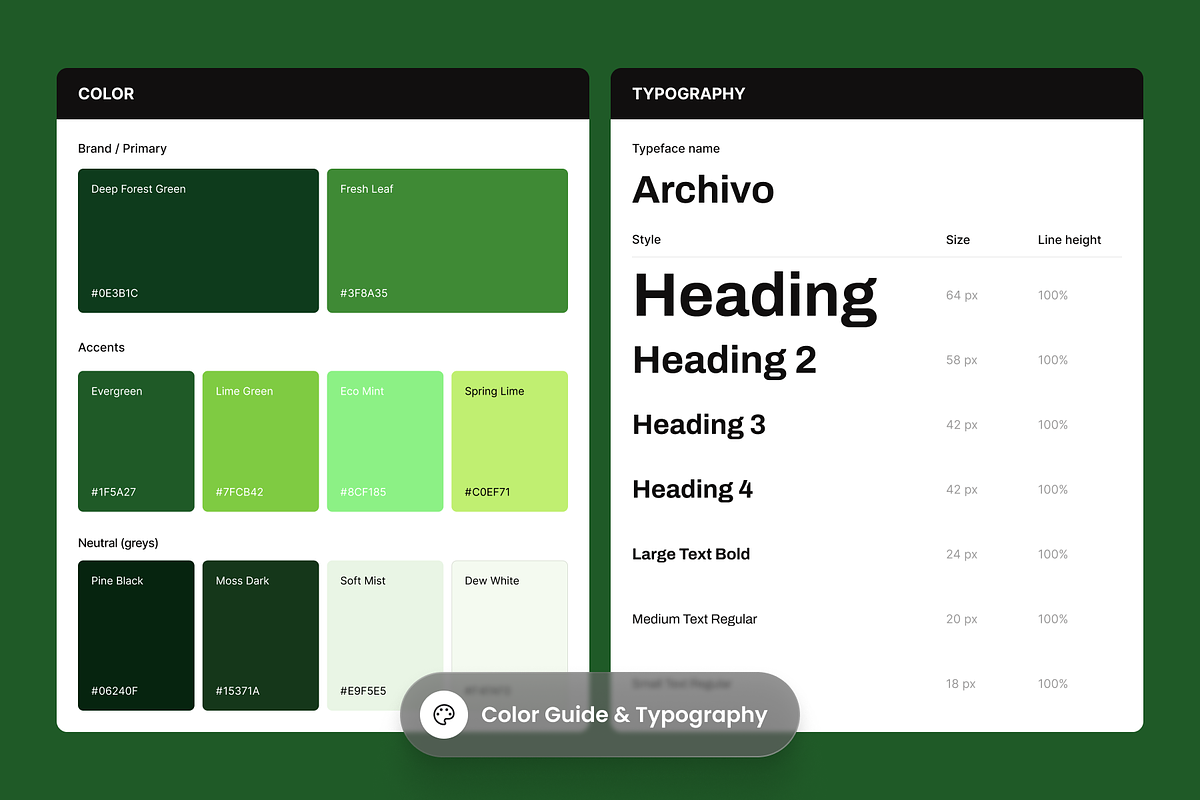
Task: Pick the Spring Lime swatch
Action: pyautogui.click(x=510, y=441)
